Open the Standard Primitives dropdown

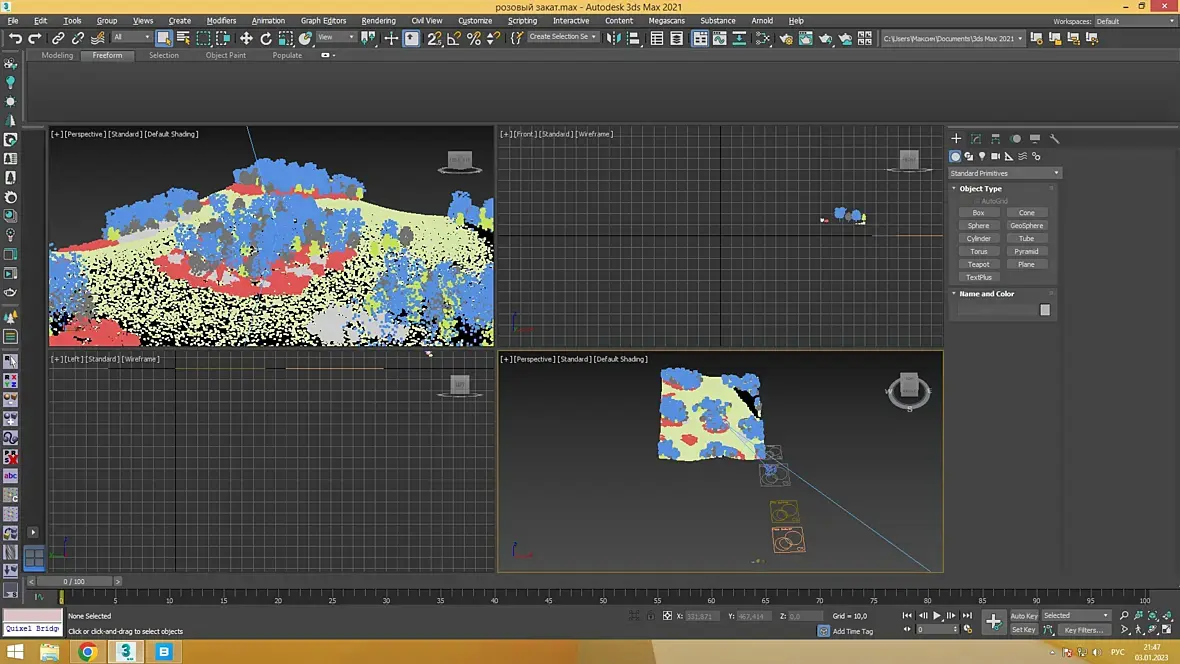pos(1004,173)
